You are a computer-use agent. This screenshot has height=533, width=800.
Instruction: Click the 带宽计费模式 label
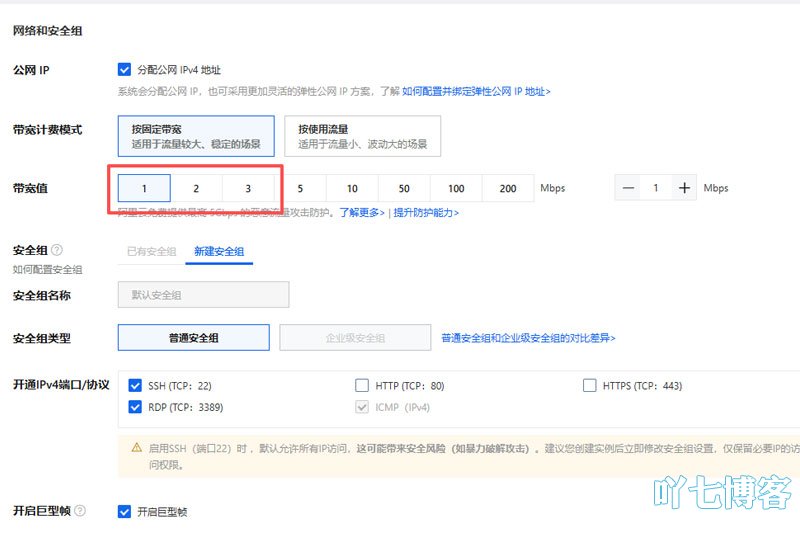point(47,130)
